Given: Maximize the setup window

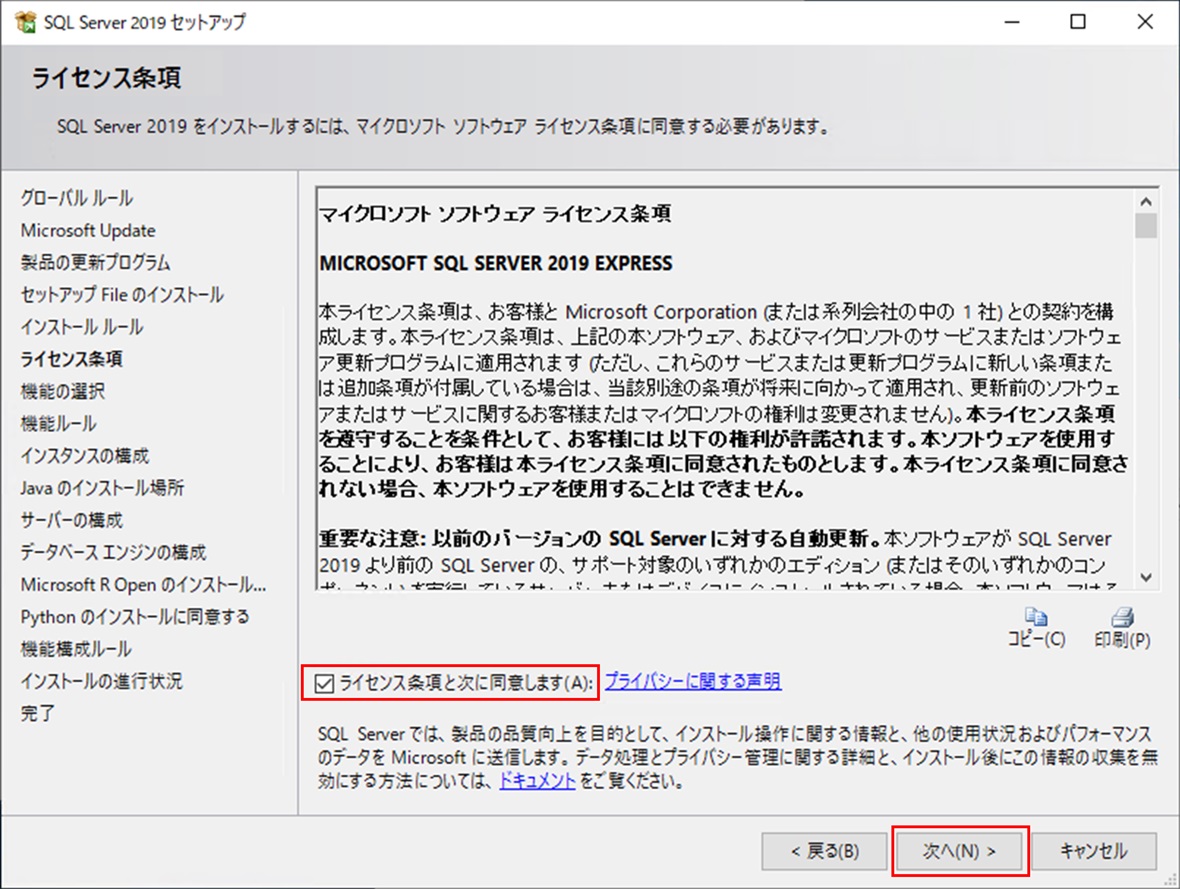Looking at the screenshot, I should point(1077,22).
